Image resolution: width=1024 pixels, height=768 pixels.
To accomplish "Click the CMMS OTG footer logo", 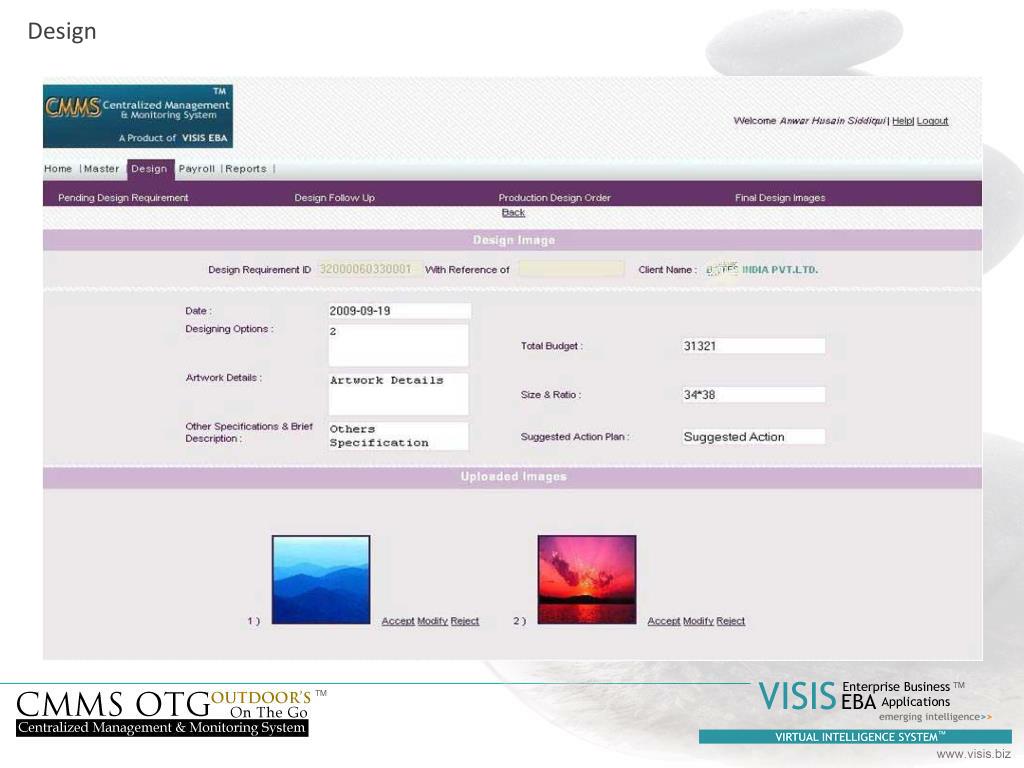I will pos(171,713).
